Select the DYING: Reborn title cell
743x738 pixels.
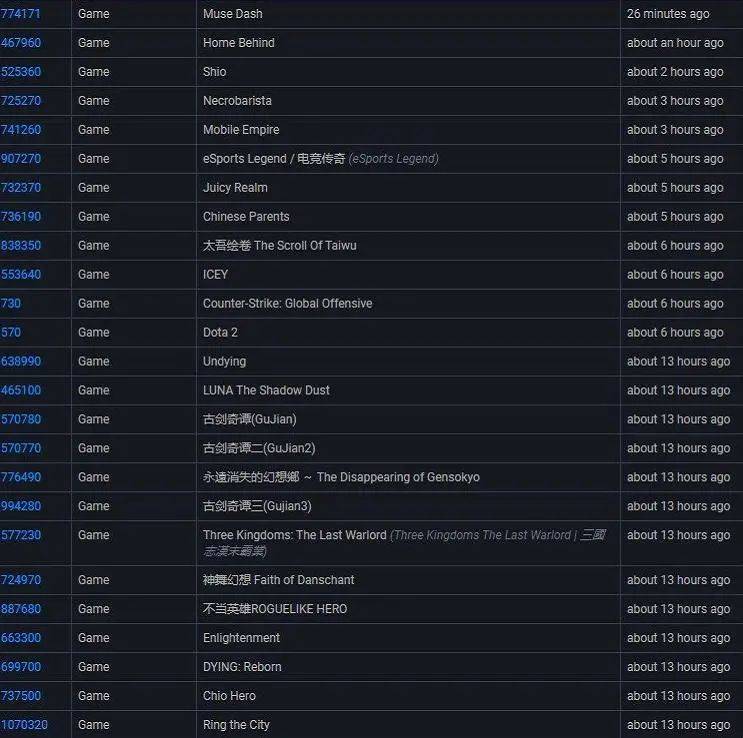click(x=242, y=667)
